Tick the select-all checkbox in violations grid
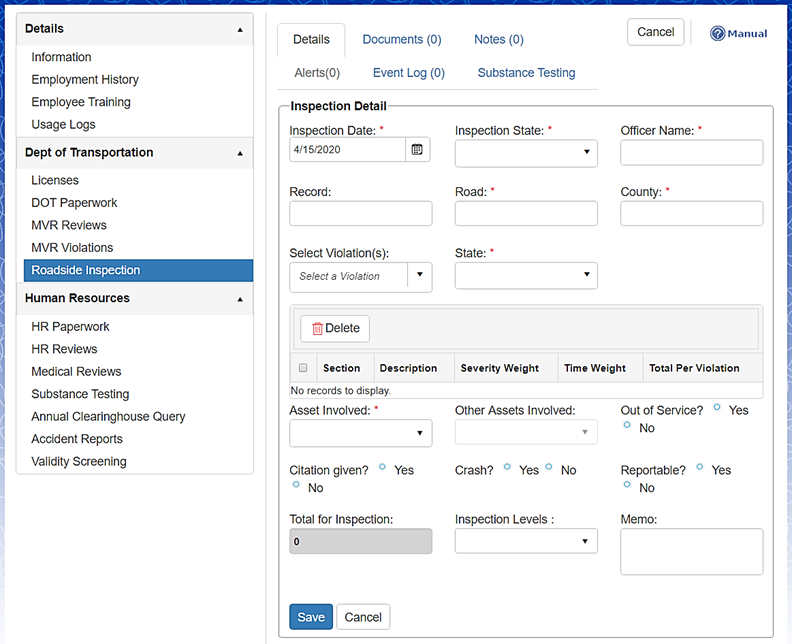The image size is (792, 644). 303,368
